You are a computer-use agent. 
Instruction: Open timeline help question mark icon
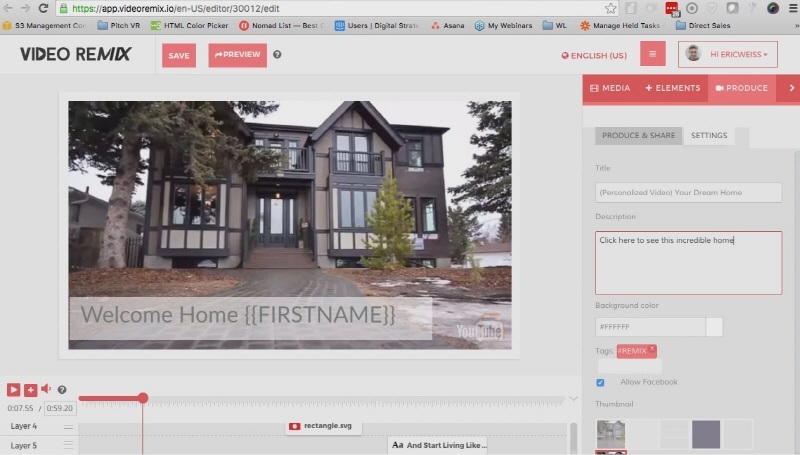[62, 390]
